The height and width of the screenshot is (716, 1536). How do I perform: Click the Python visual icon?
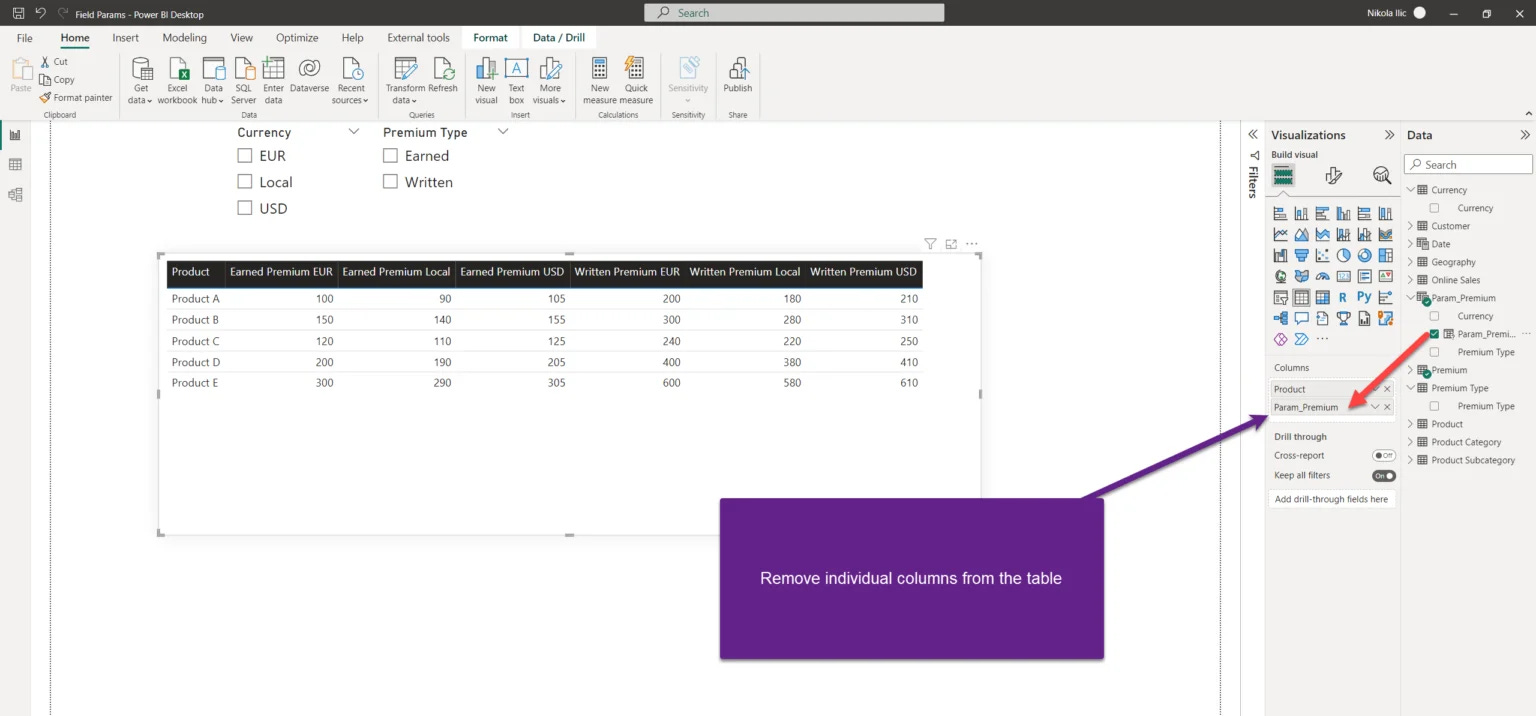[1364, 297]
